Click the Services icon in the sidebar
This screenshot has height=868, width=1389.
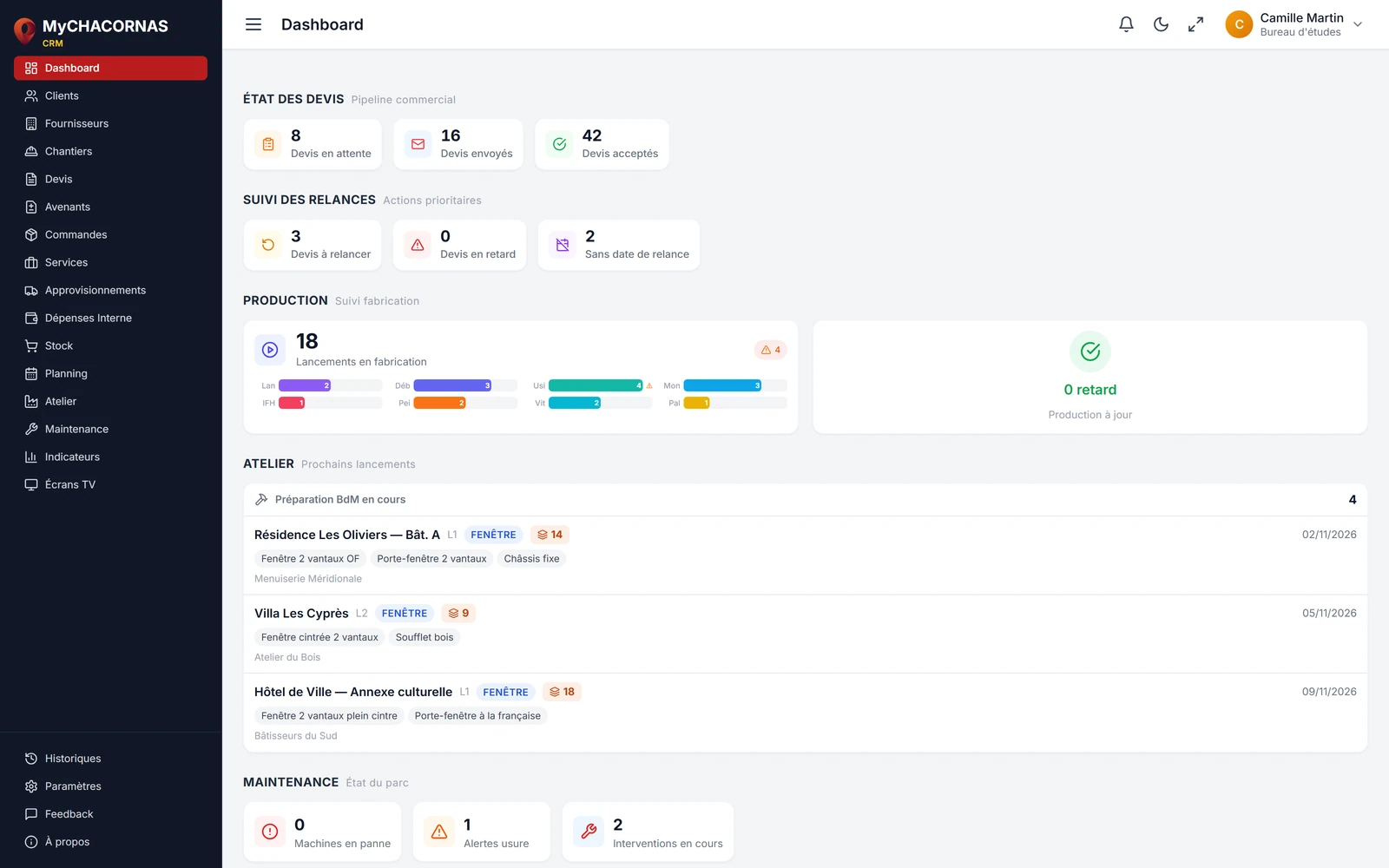[31, 262]
